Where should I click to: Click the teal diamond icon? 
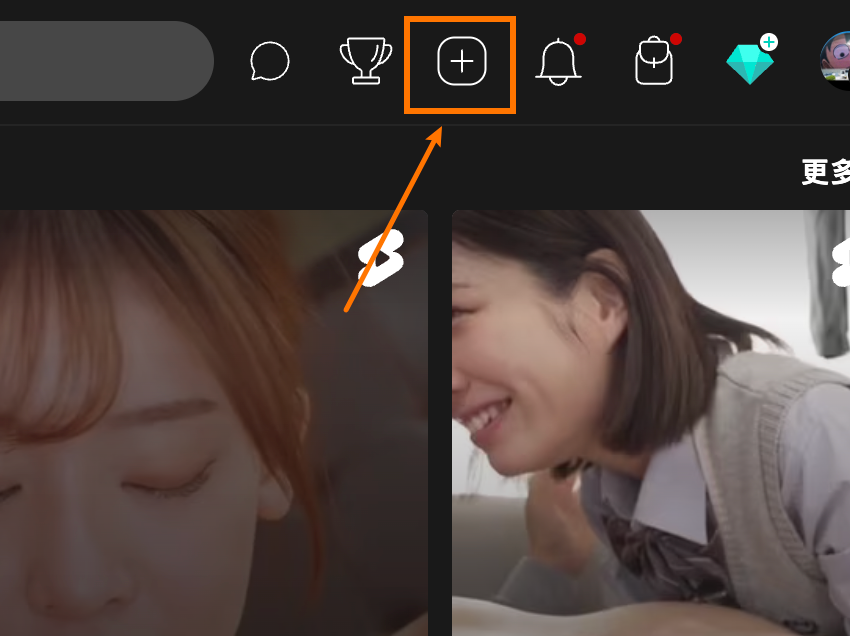pyautogui.click(x=749, y=64)
